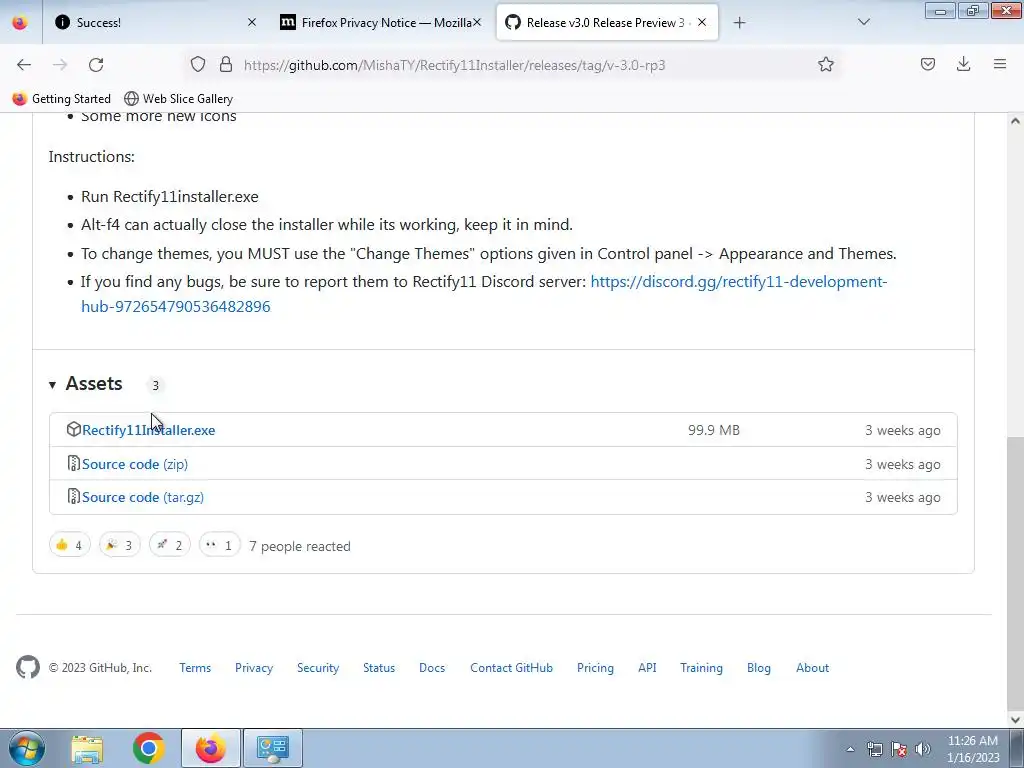
Task: Open the Docs footer link
Action: 432,668
